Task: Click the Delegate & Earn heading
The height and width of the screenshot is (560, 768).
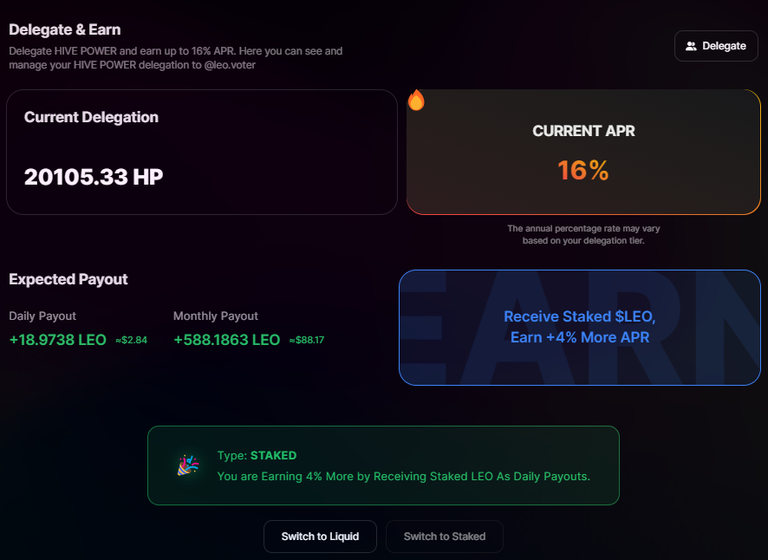Action: click(65, 29)
